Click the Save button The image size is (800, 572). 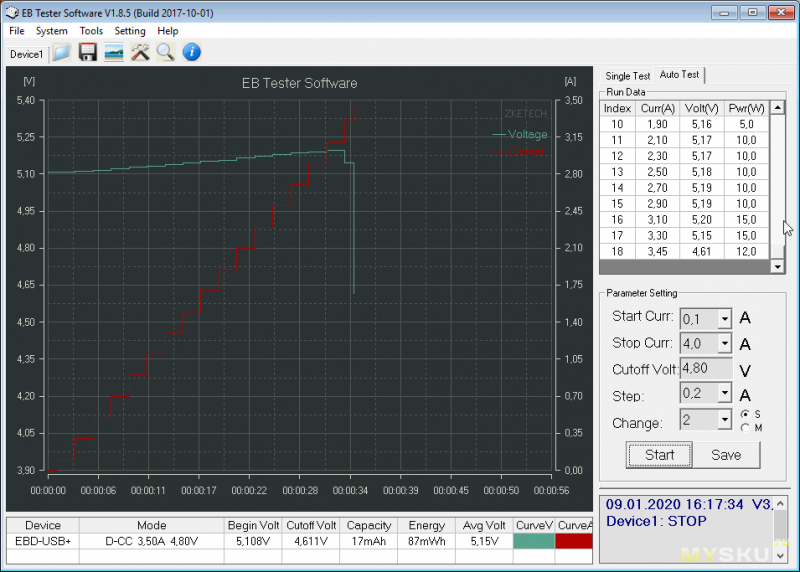726,455
